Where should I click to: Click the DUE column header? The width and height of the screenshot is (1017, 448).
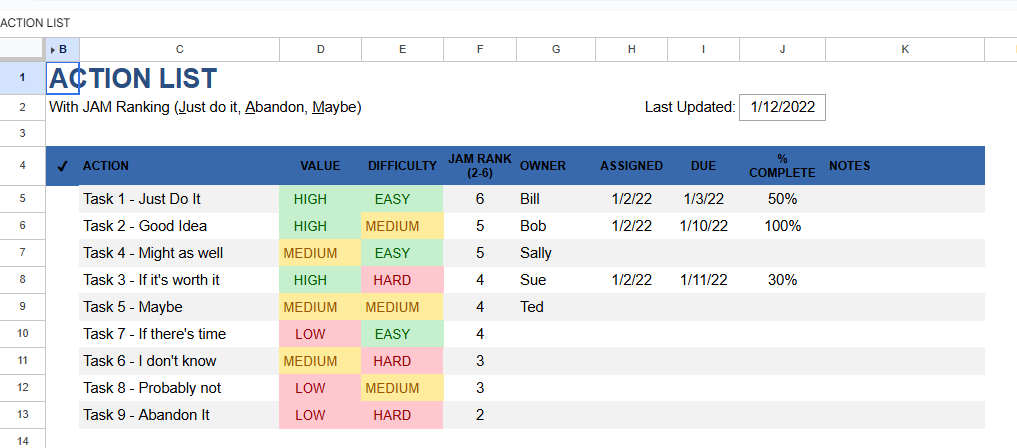tap(703, 166)
